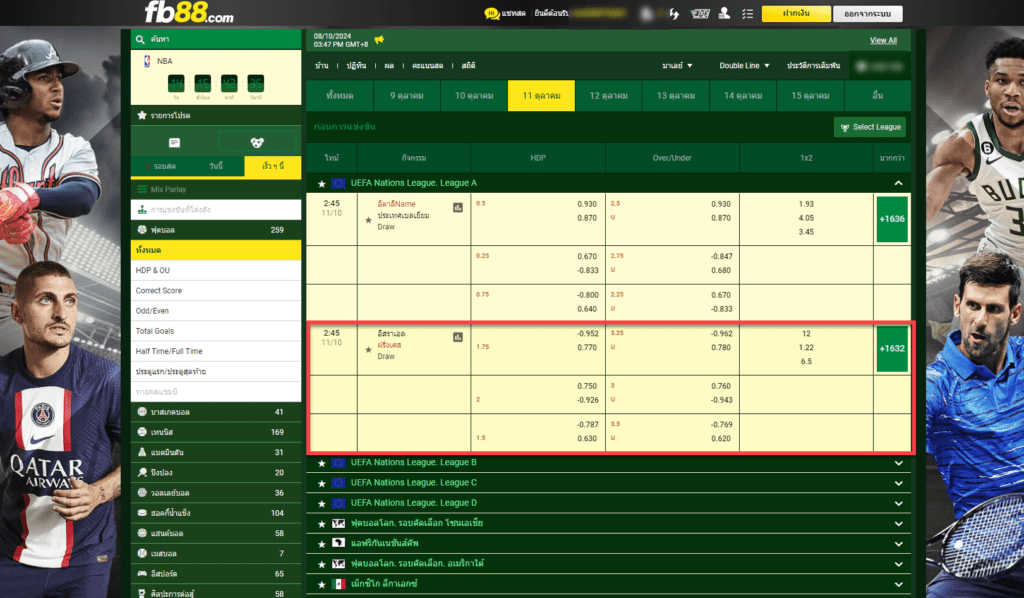
Task: Star the UEFA Nations League. League B
Action: (x=321, y=463)
